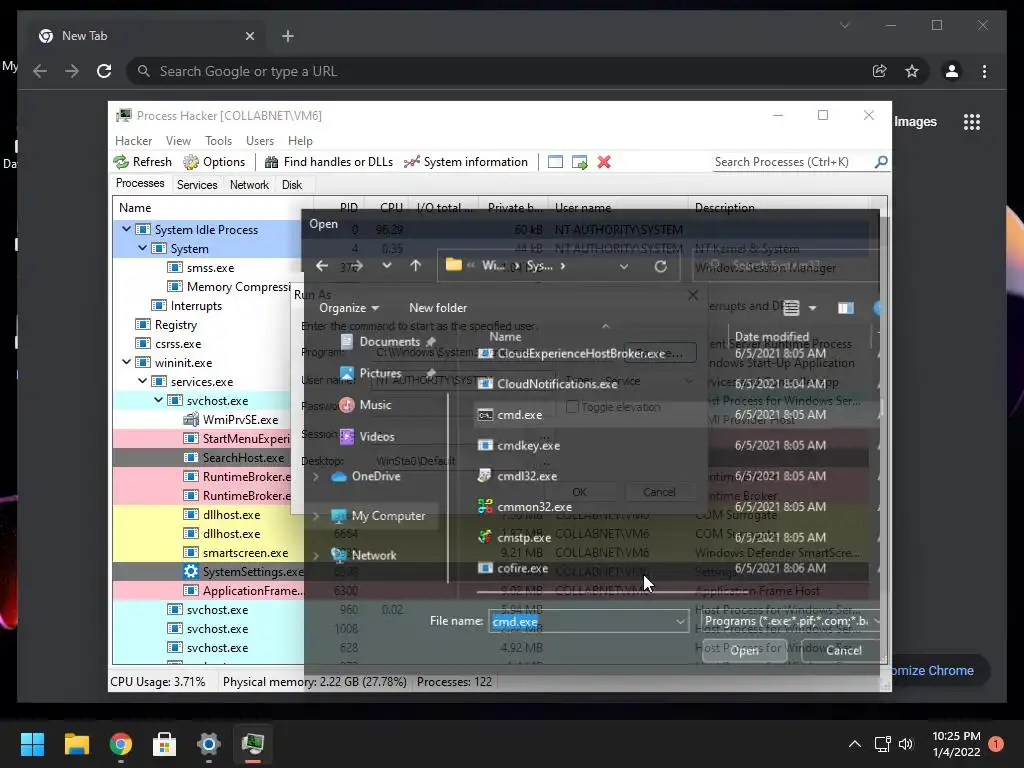Click Find handles or DLLs binoculars icon

[271, 162]
